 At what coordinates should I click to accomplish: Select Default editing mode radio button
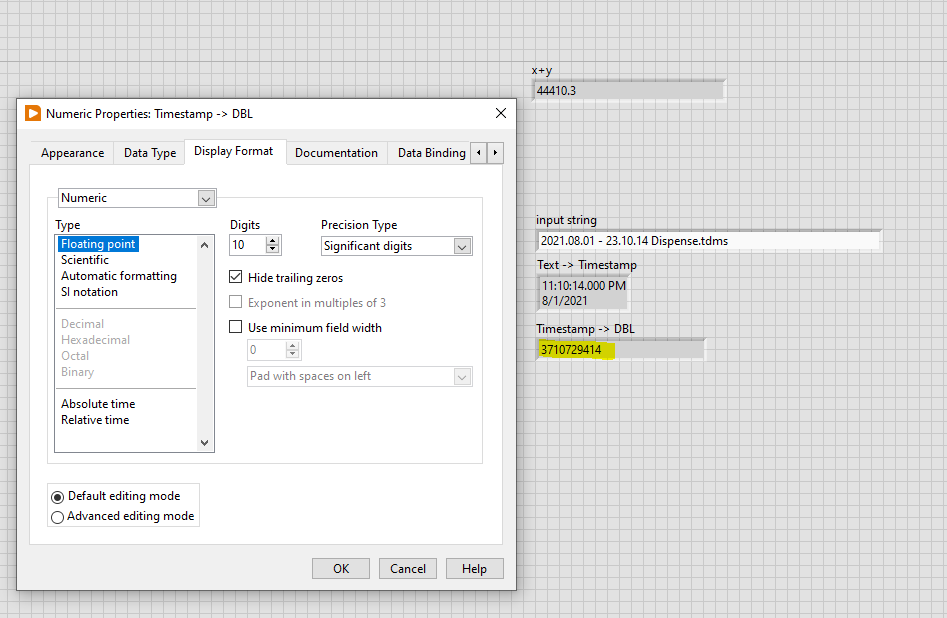point(57,497)
